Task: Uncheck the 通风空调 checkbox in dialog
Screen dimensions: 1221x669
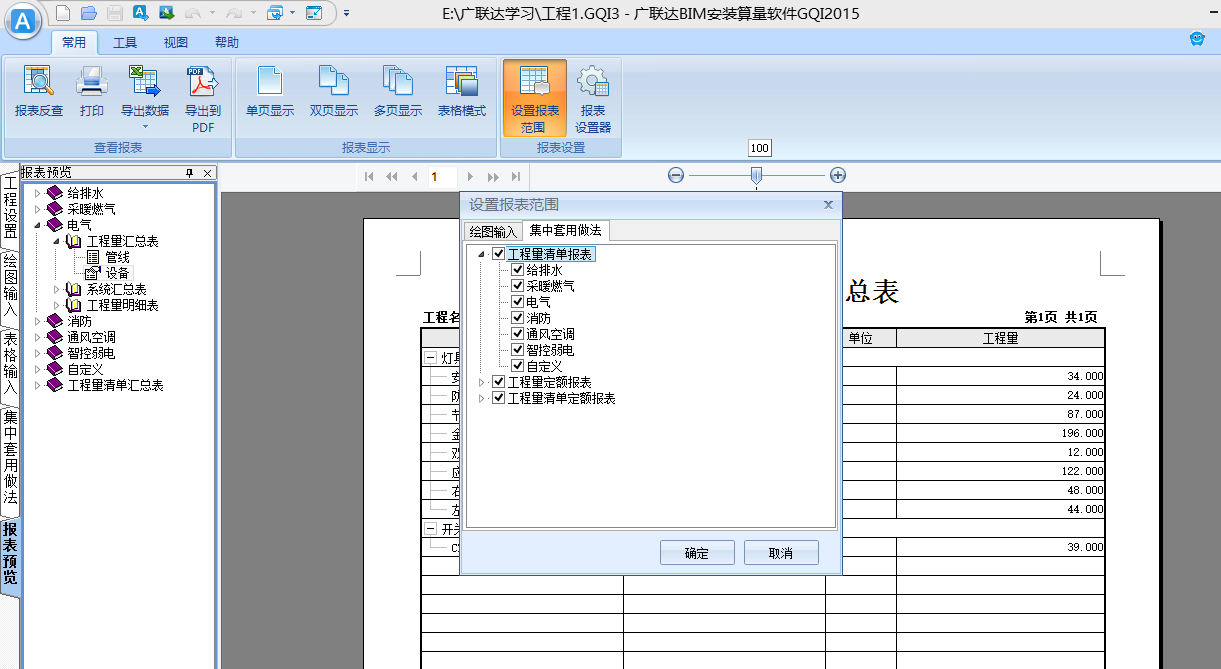Action: click(x=517, y=334)
